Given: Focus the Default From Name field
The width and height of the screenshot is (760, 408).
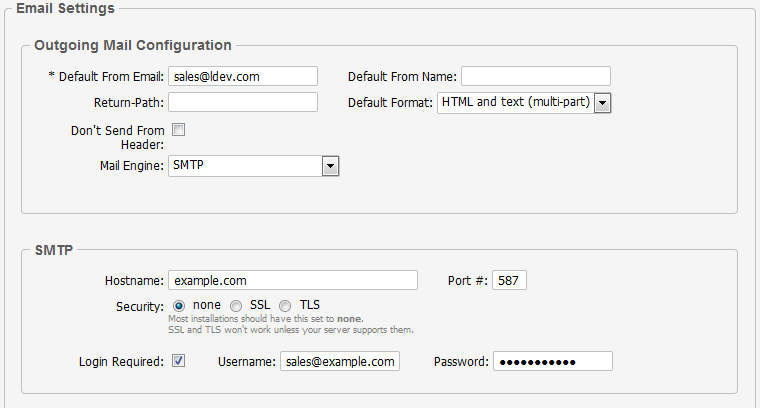Looking at the screenshot, I should [535, 76].
